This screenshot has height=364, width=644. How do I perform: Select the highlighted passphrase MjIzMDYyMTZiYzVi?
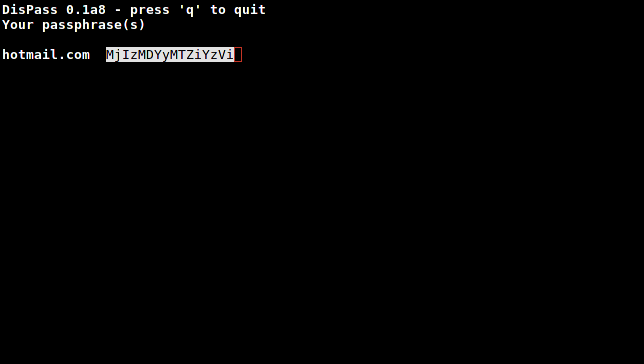(170, 55)
